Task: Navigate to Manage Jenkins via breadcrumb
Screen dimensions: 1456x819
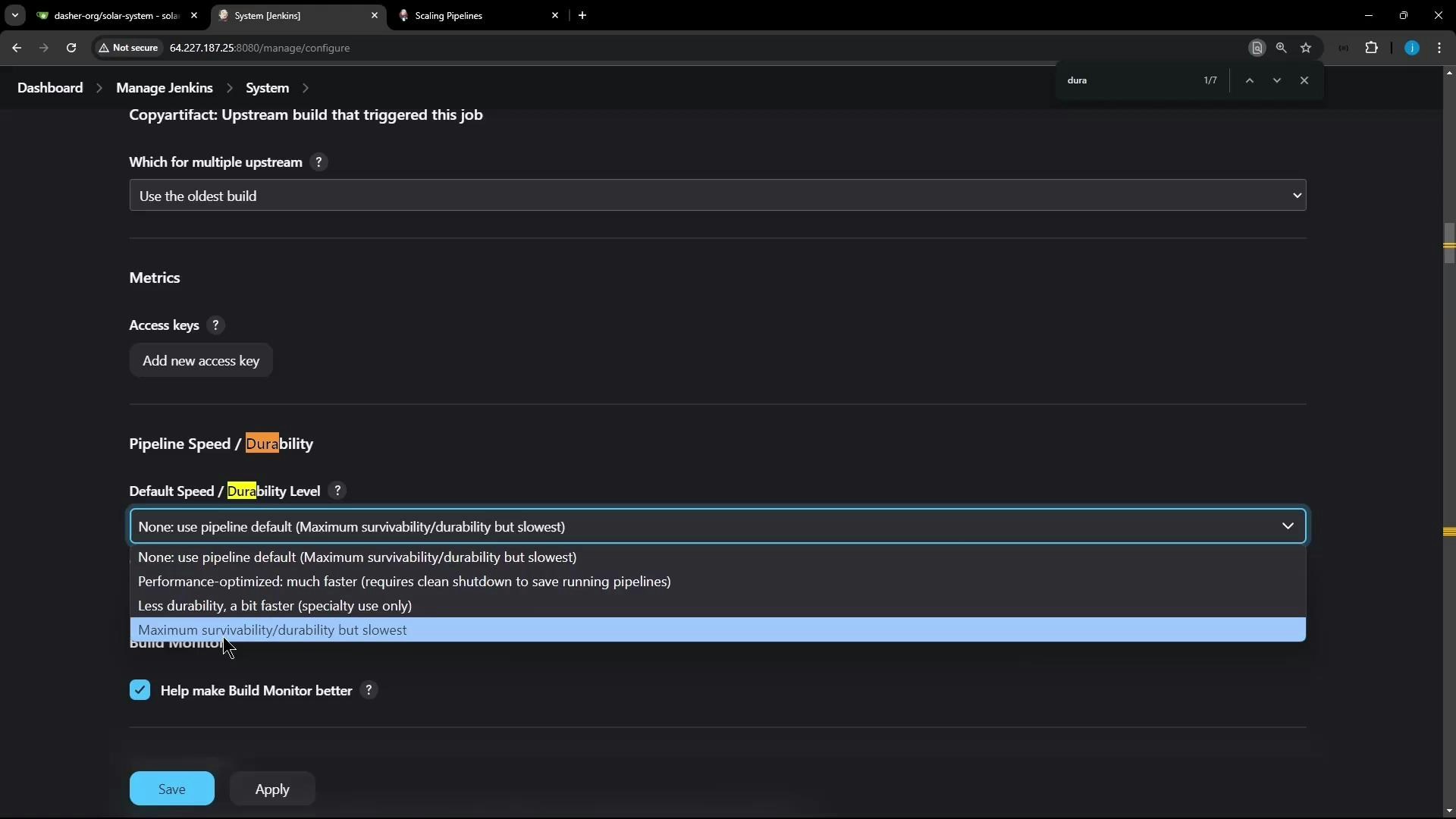Action: tap(165, 87)
